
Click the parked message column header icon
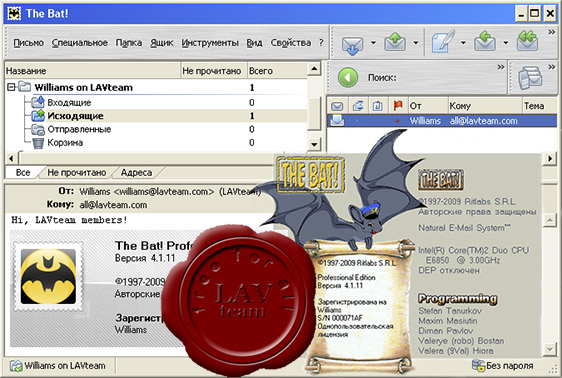358,106
